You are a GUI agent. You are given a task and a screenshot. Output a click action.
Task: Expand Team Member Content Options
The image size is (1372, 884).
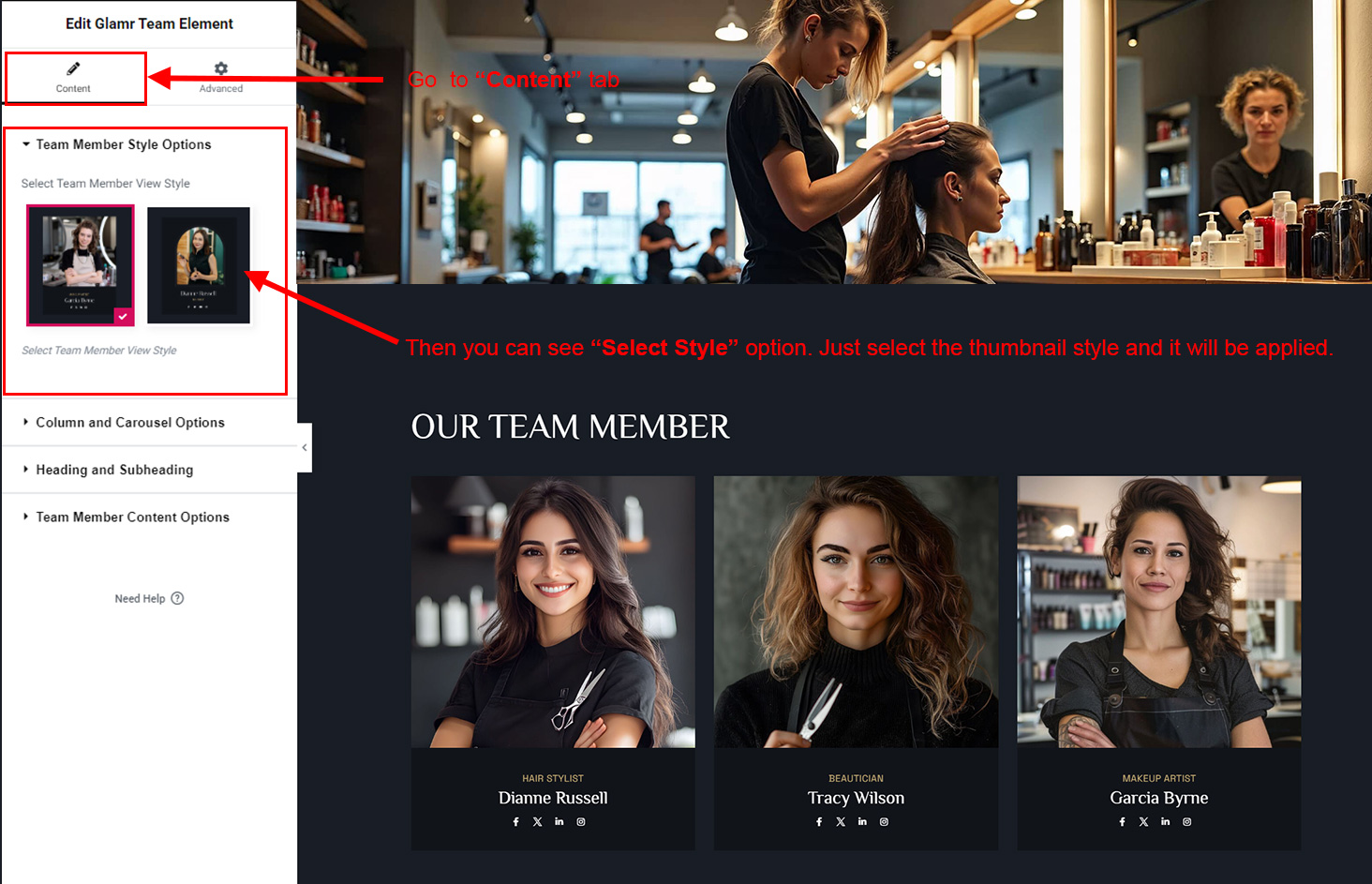coord(132,517)
